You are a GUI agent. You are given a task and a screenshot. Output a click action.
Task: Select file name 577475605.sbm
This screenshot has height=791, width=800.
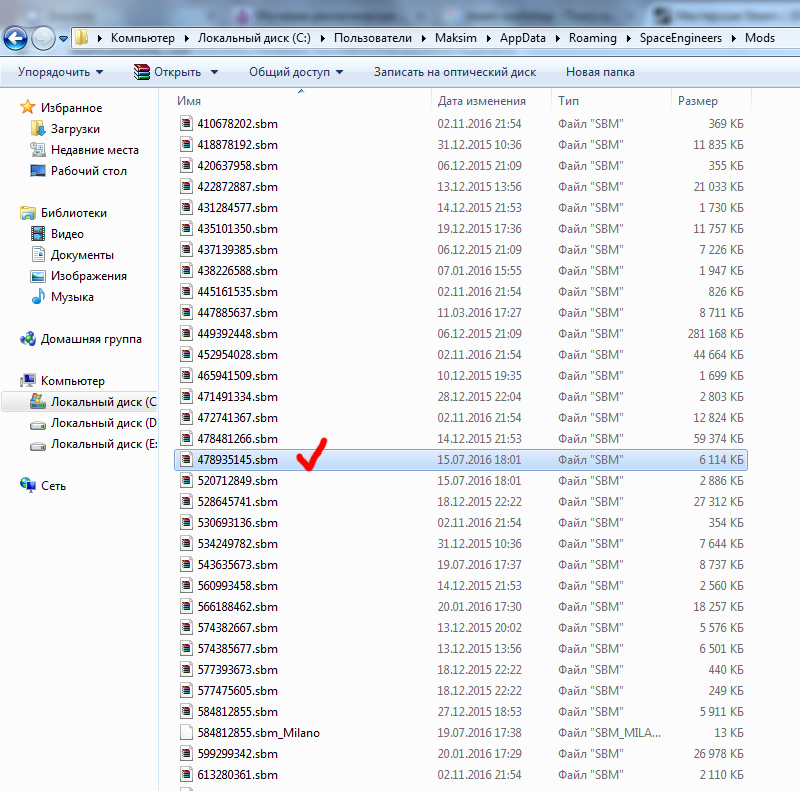click(x=238, y=690)
